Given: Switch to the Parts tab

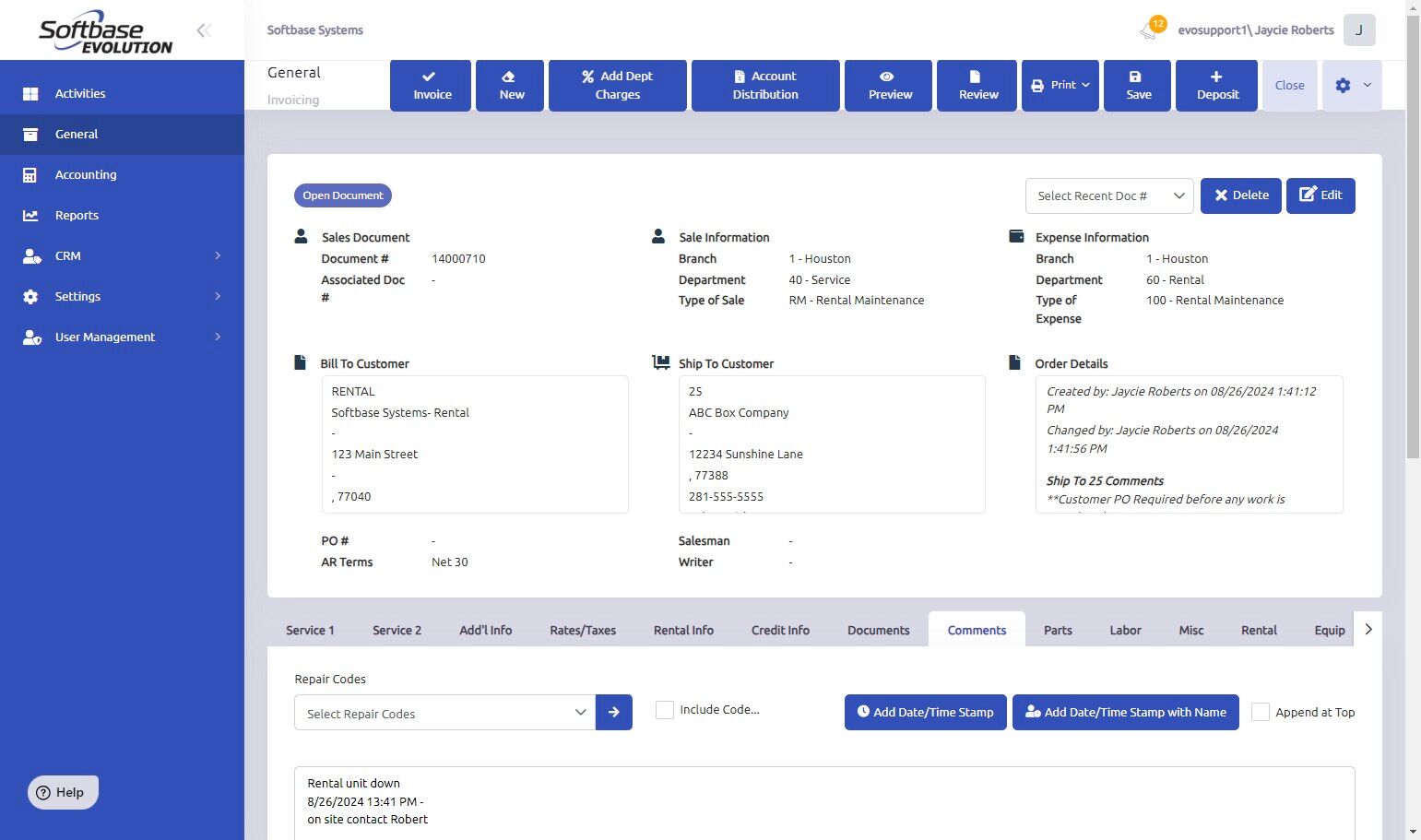Looking at the screenshot, I should tap(1058, 631).
